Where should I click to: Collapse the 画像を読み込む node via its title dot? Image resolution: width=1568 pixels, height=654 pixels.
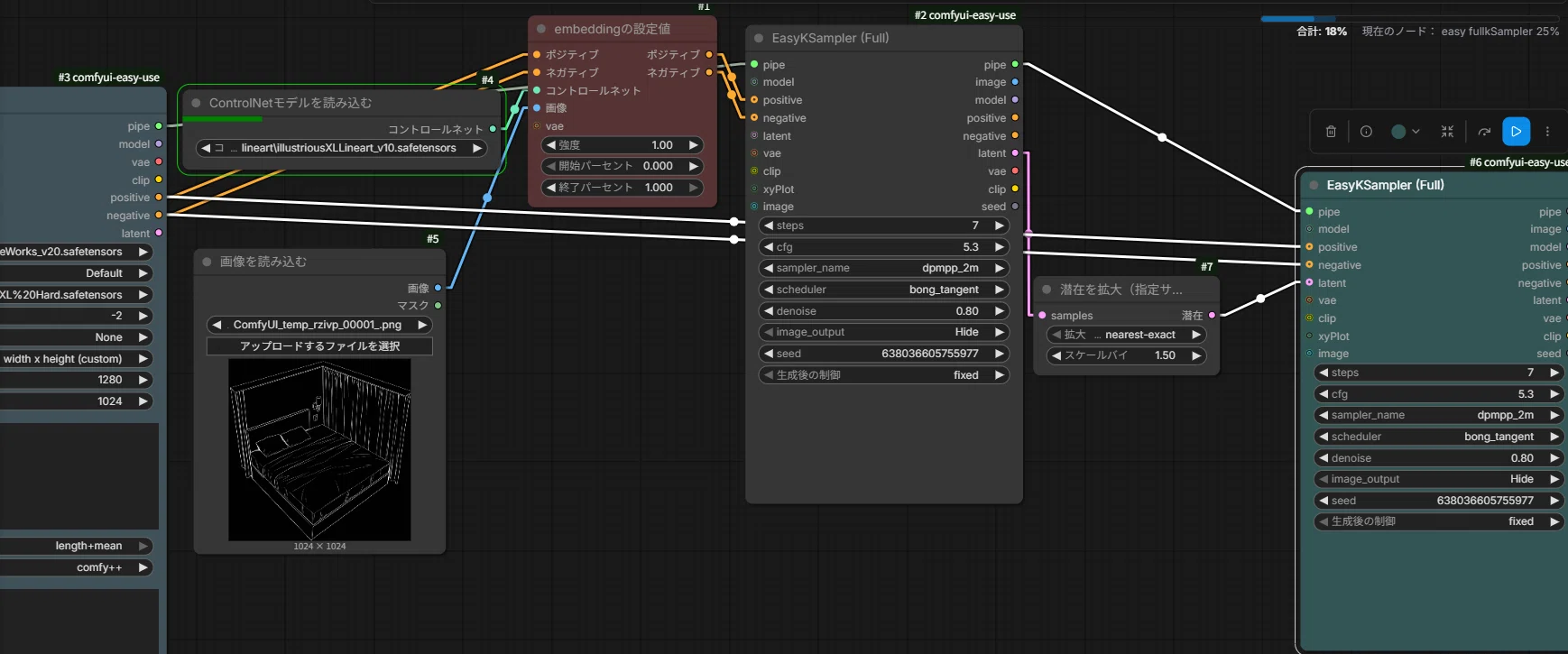[x=207, y=262]
